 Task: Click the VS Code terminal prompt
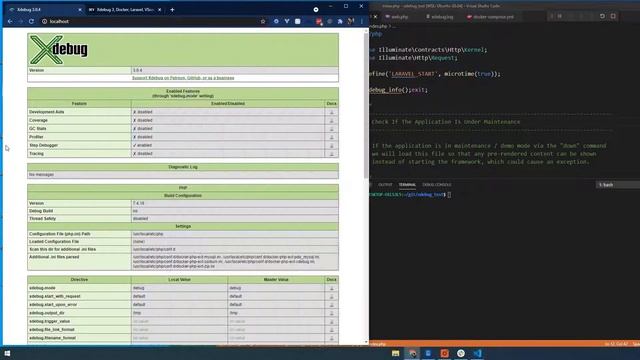pos(409,195)
